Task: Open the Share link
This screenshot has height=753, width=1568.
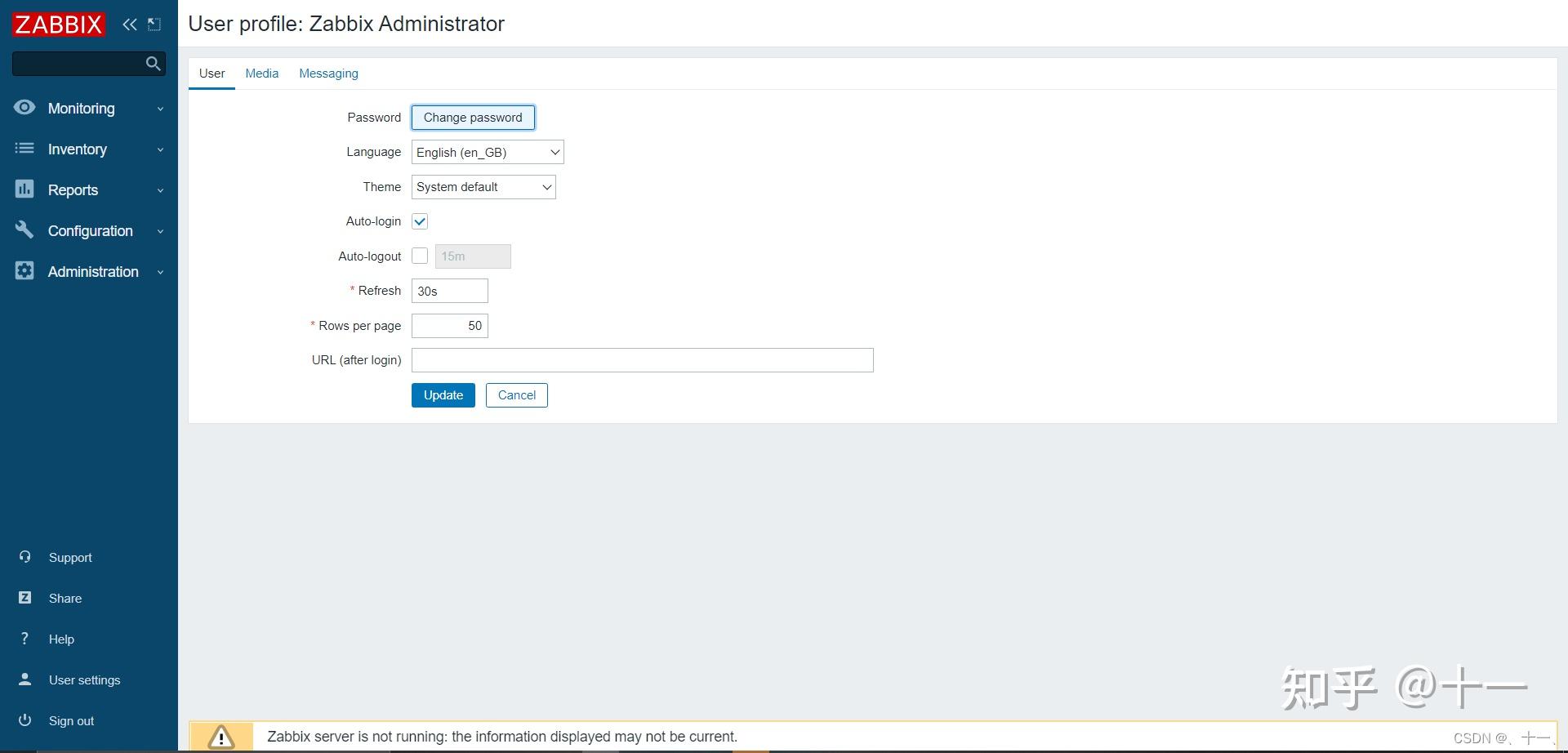Action: 65,599
